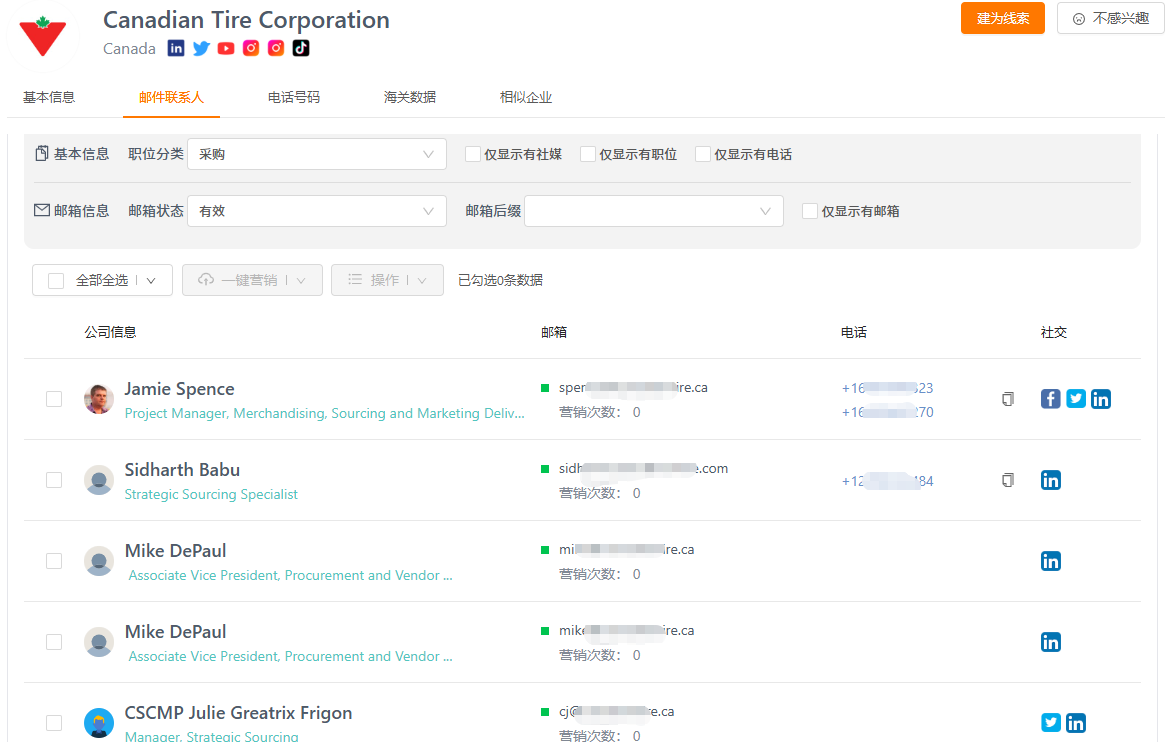Expand the 全部全选 dropdown arrow

point(151,280)
